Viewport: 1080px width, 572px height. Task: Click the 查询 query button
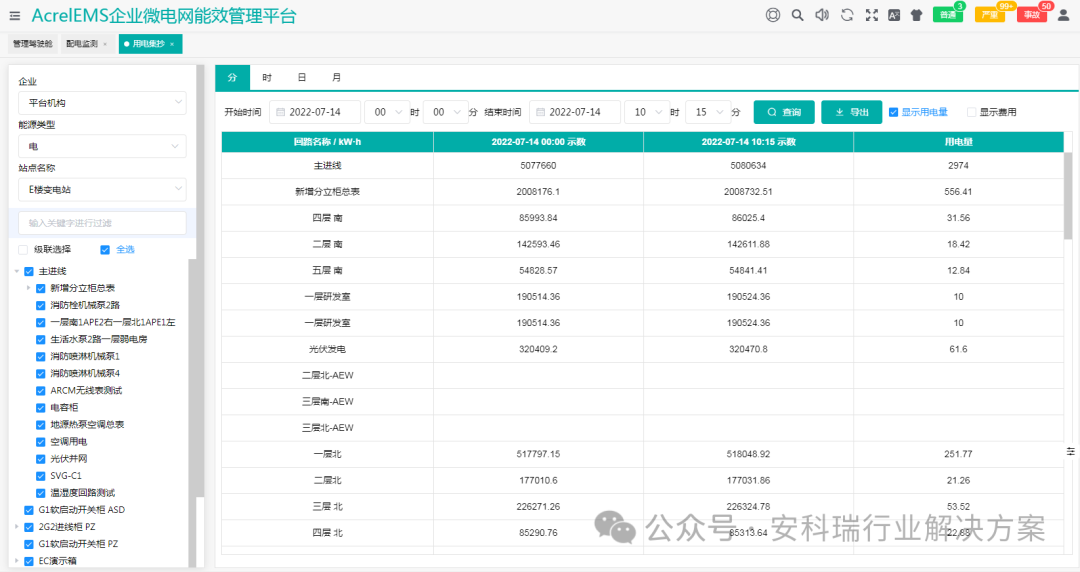(x=784, y=112)
